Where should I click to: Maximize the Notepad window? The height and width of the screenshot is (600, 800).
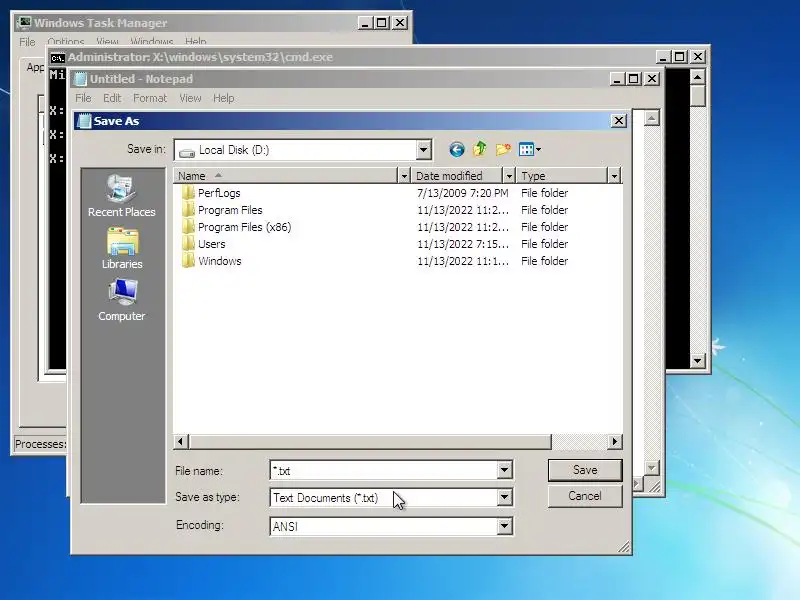[x=634, y=79]
